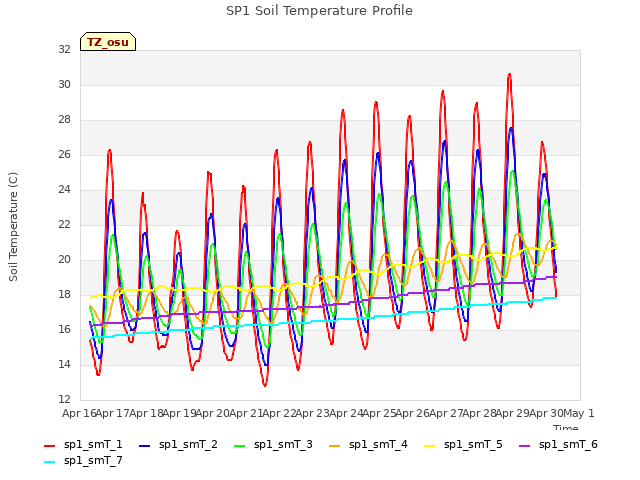Click the 12 y-axis tick label
640x480 pixels.
pyautogui.click(x=64, y=399)
